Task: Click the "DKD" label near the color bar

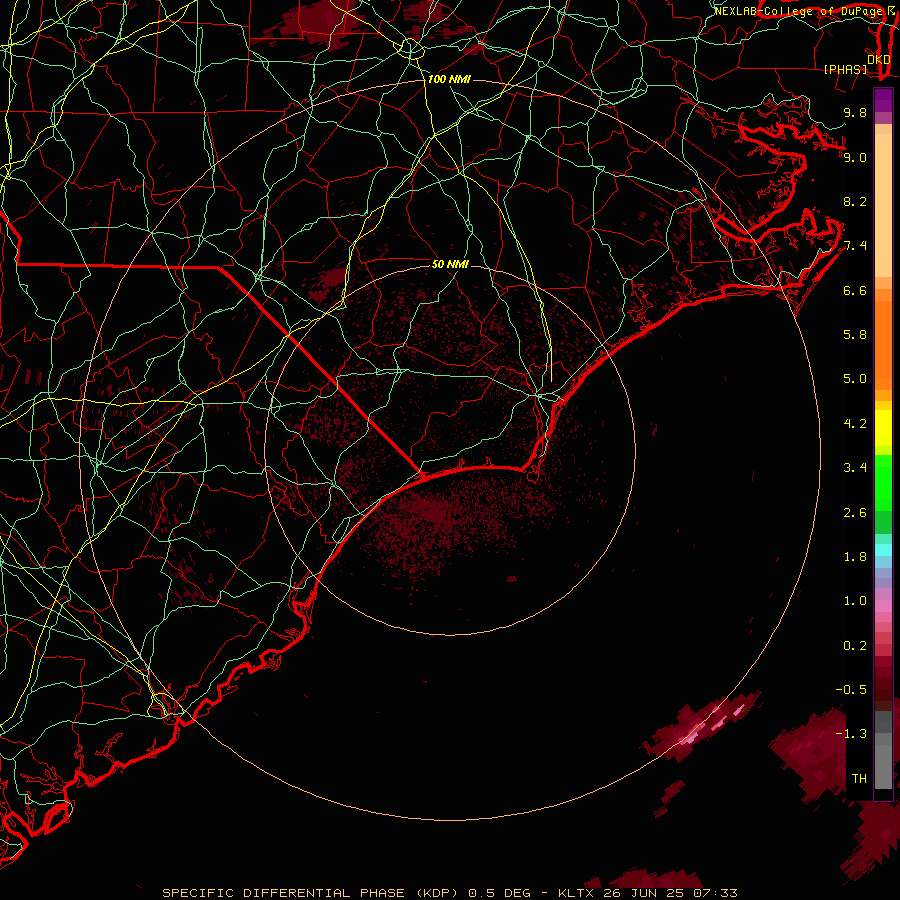Action: 879,59
